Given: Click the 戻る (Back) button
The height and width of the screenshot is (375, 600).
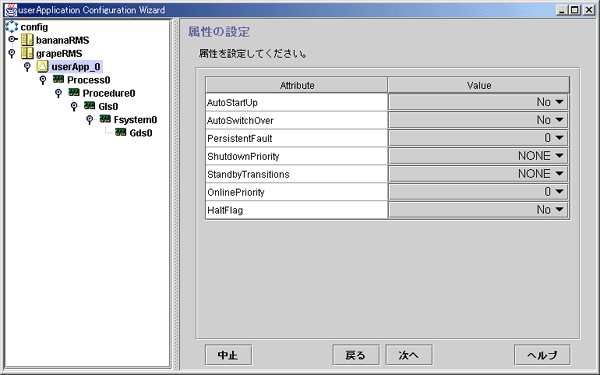Looking at the screenshot, I should [356, 355].
